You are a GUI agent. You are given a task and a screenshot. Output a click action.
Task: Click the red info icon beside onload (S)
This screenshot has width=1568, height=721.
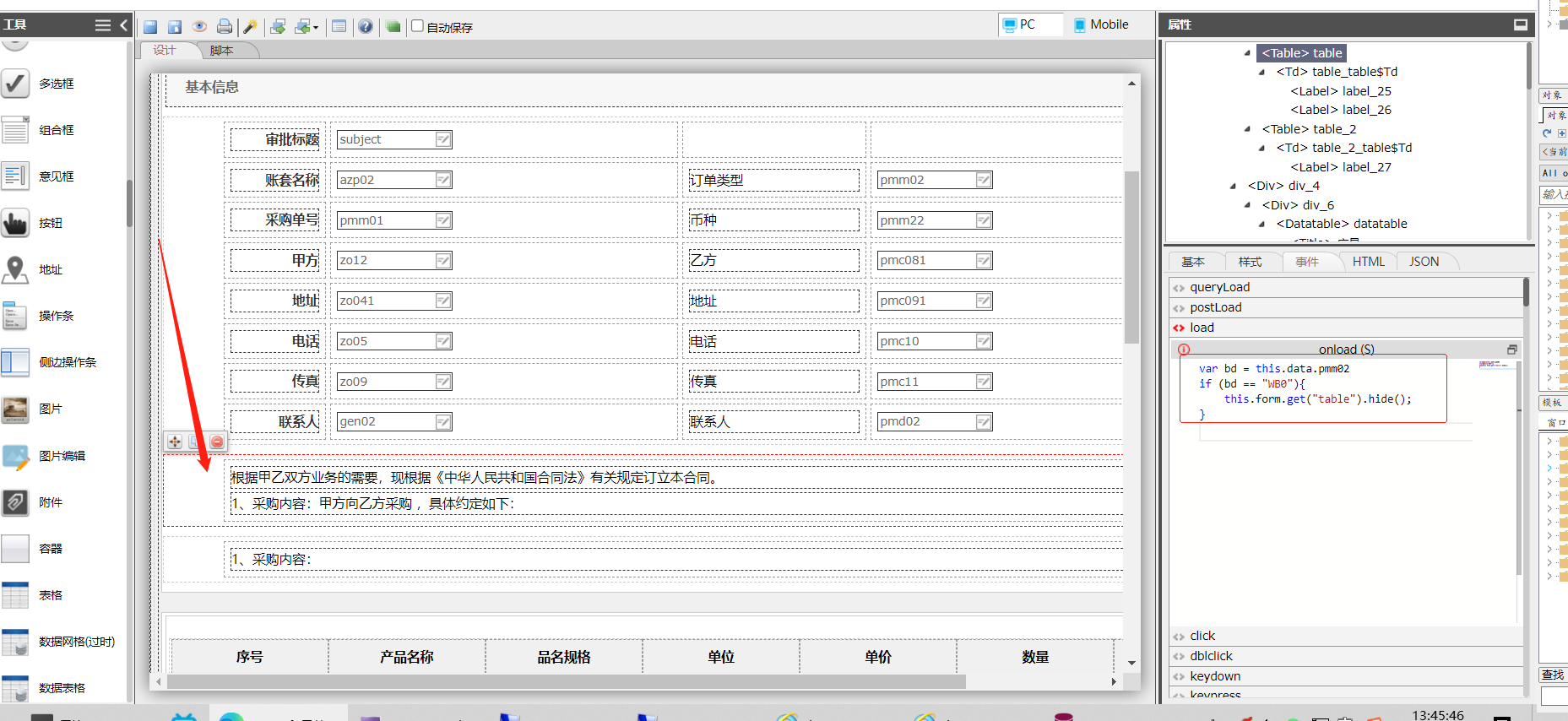click(x=1184, y=350)
